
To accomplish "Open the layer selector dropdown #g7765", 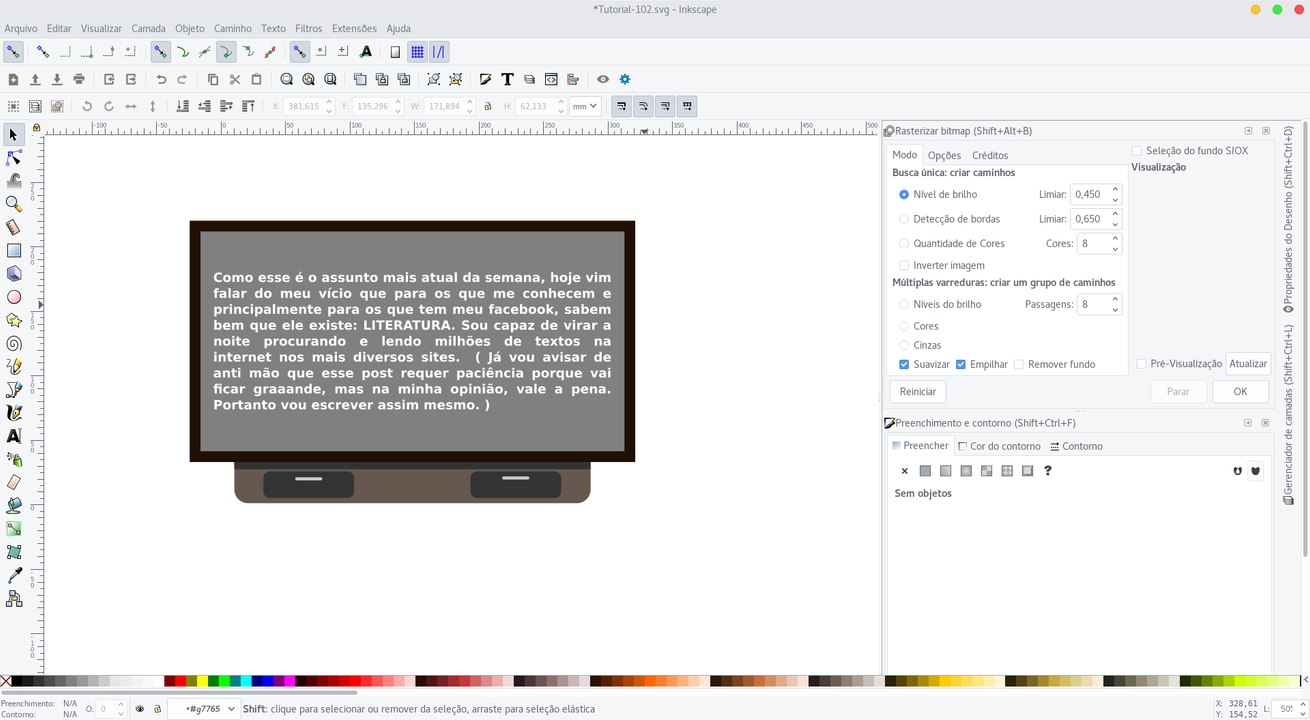I will point(204,709).
